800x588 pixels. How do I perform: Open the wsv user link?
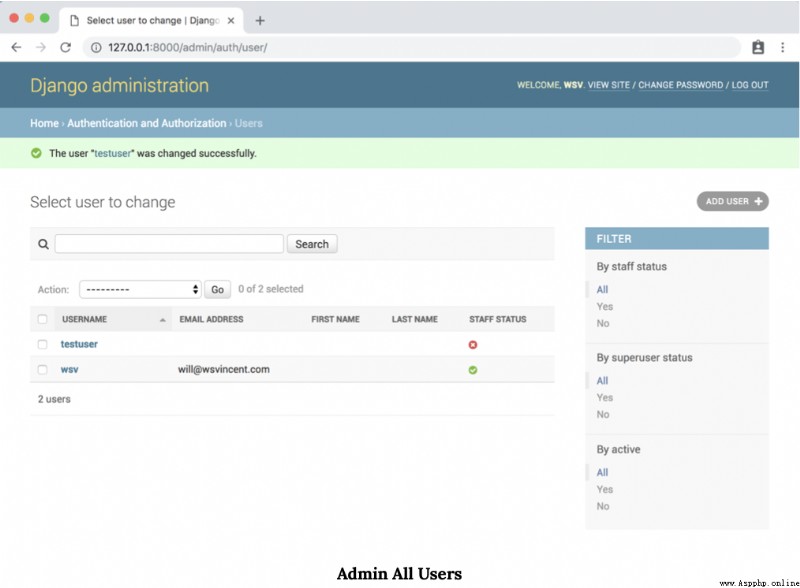69,370
